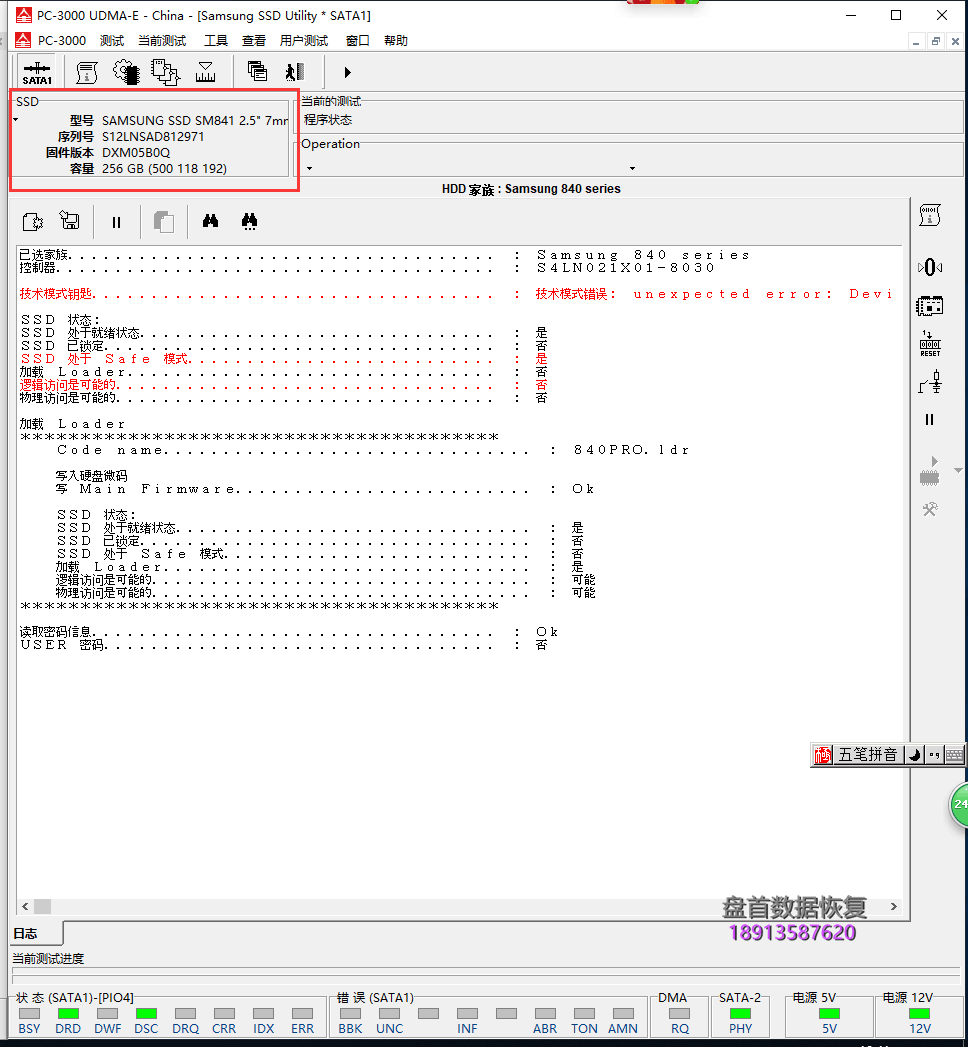Open the 当前测试 menu
Image resolution: width=968 pixels, height=1047 pixels.
coord(162,41)
